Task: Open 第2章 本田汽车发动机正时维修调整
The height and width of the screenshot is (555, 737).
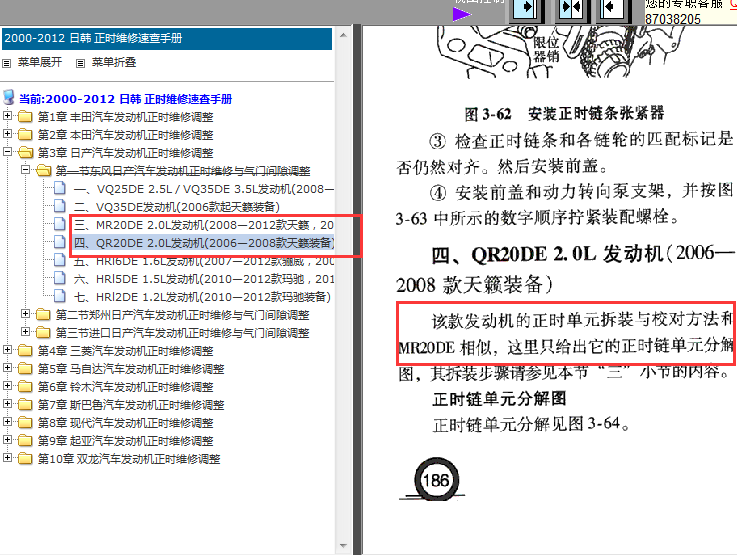Action: point(125,135)
